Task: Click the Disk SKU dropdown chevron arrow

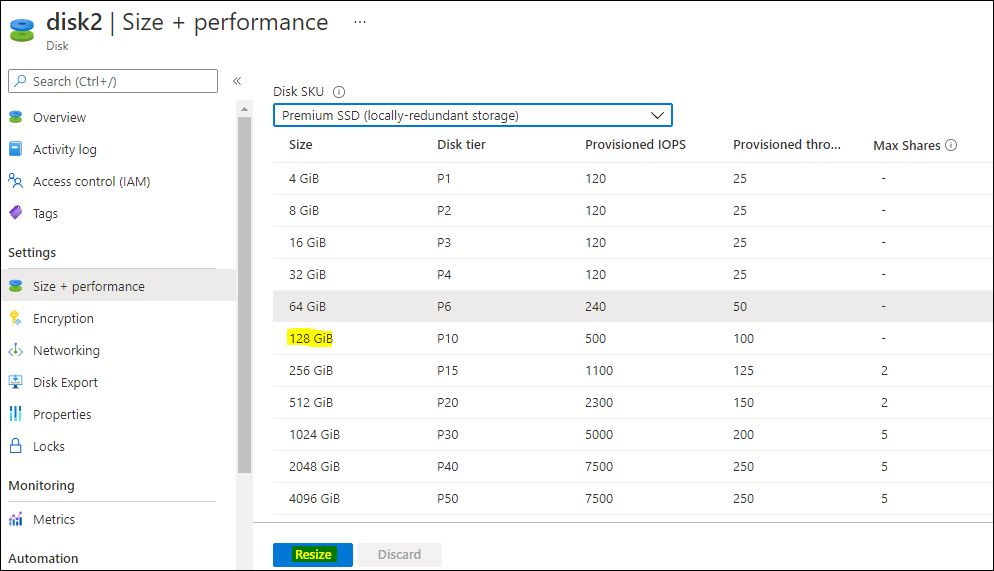Action: pos(657,115)
